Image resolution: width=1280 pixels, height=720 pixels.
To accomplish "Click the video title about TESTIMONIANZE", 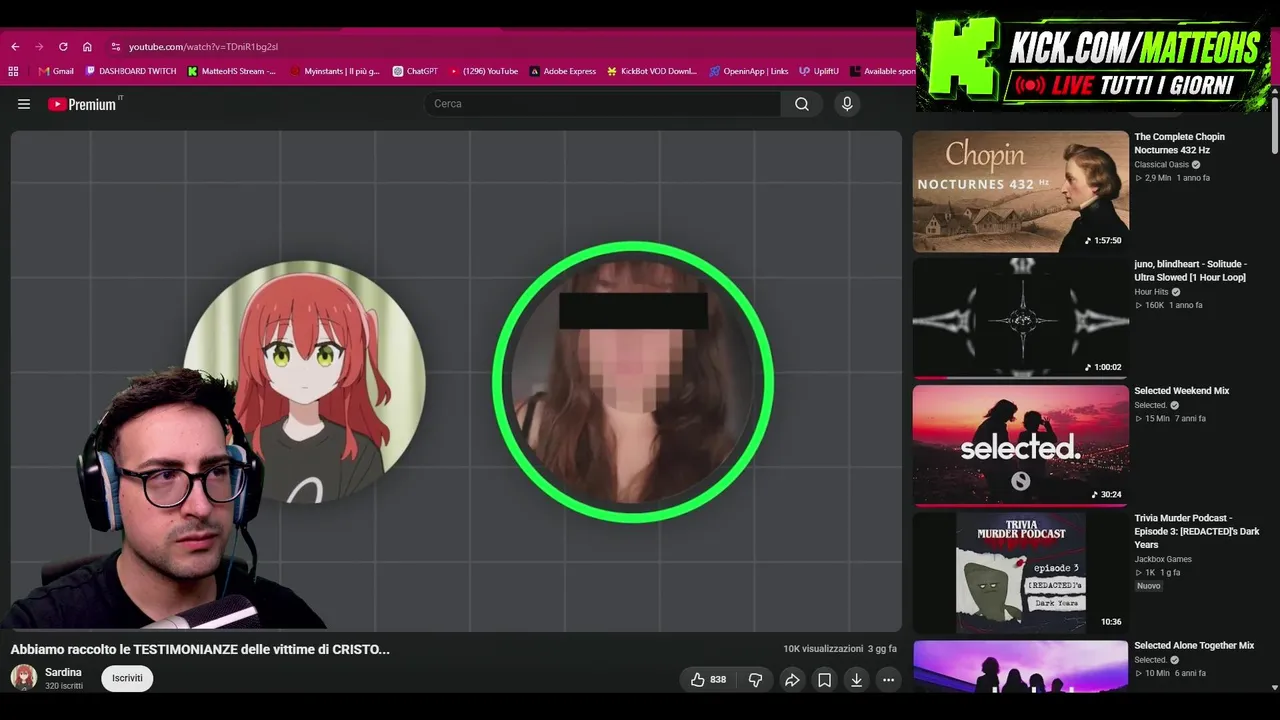I will [x=200, y=649].
